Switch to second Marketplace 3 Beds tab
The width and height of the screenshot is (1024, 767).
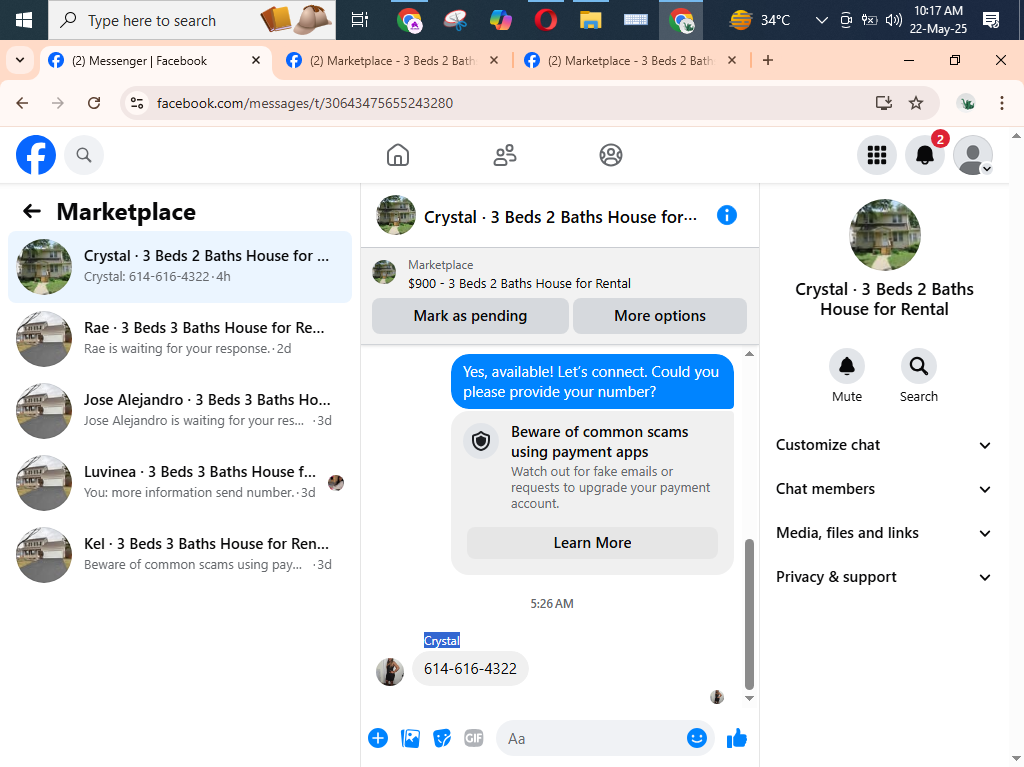tap(393, 61)
